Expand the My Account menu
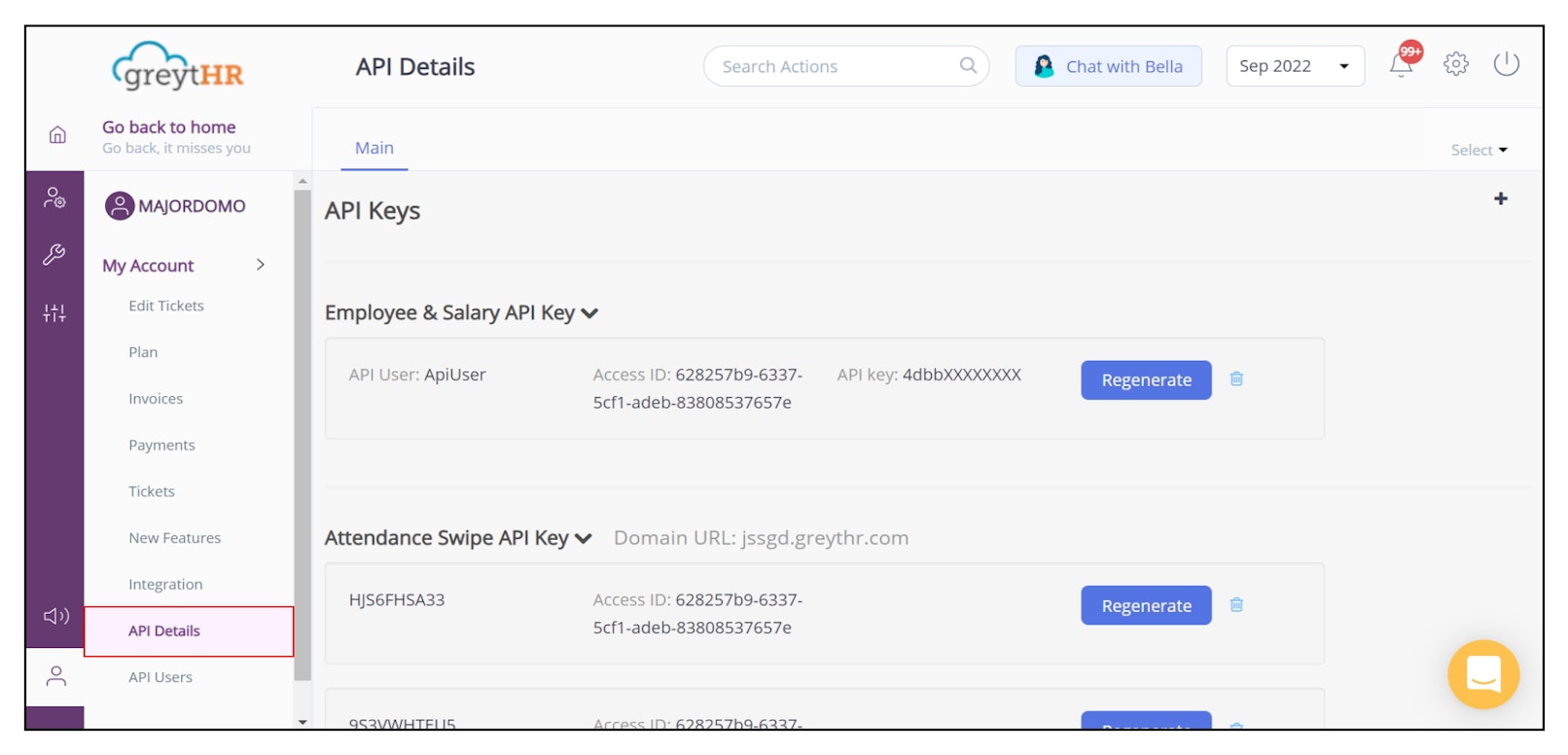This screenshot has width=1568, height=755. tap(260, 265)
